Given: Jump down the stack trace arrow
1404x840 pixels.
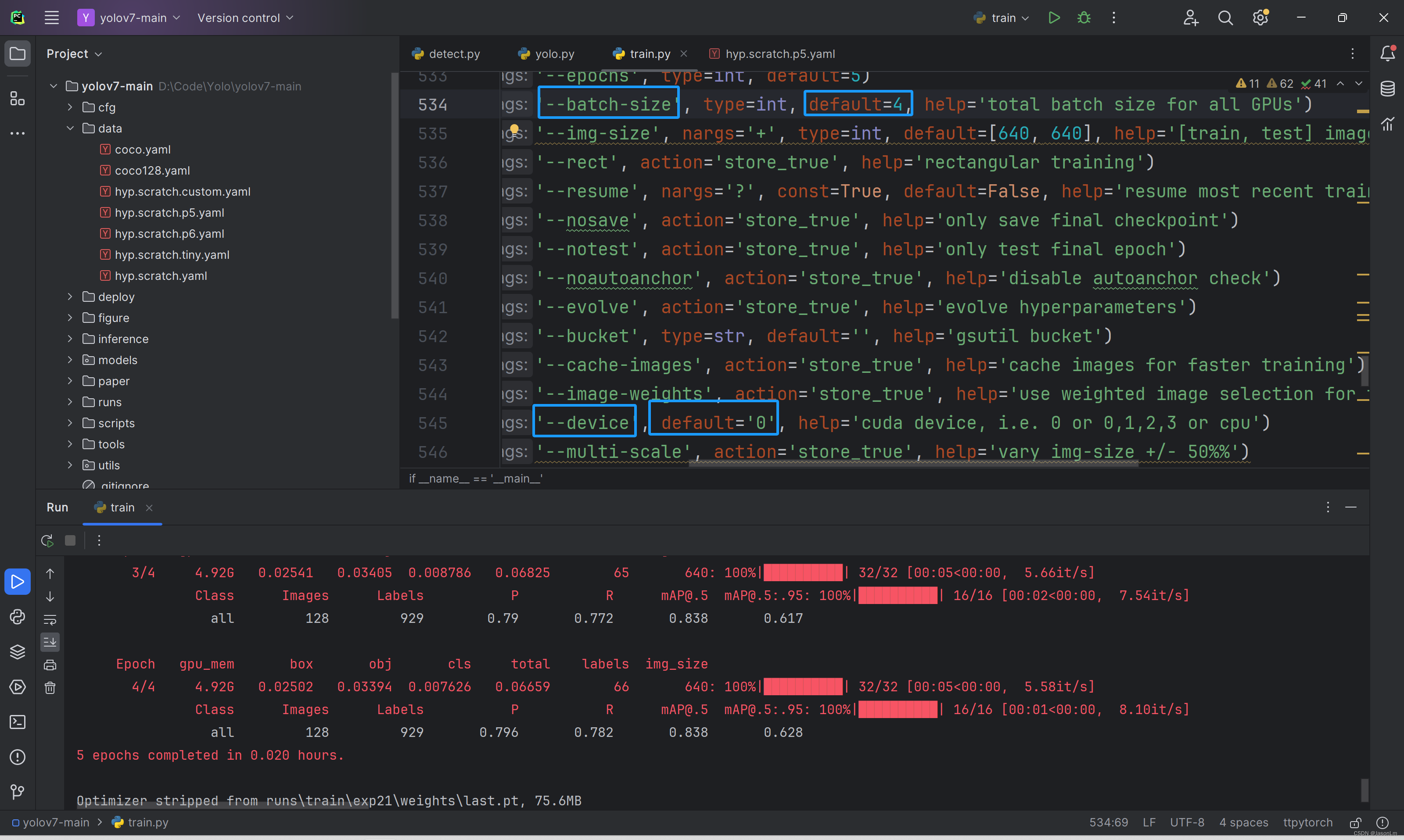Looking at the screenshot, I should point(50,597).
